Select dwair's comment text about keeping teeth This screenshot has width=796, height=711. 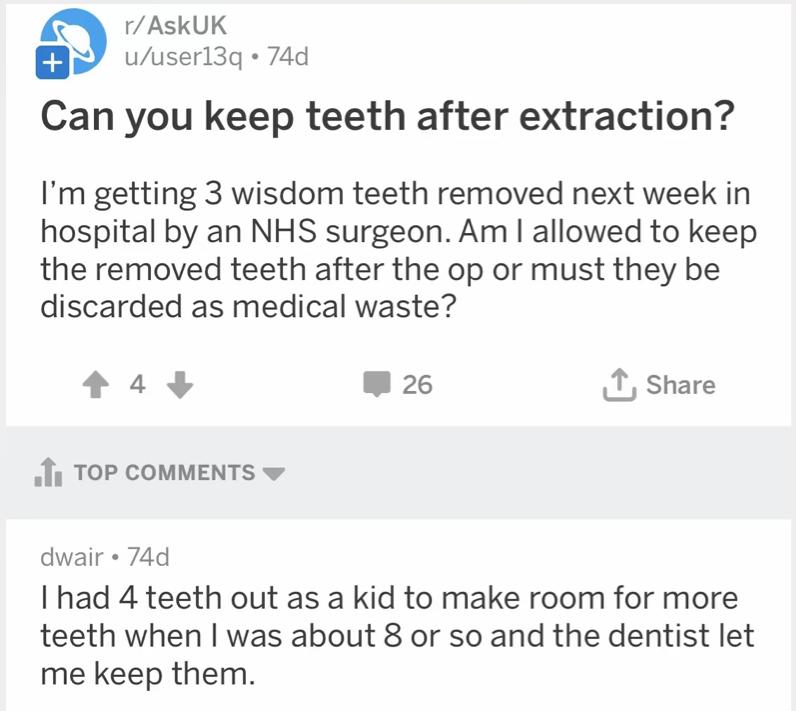point(397,636)
